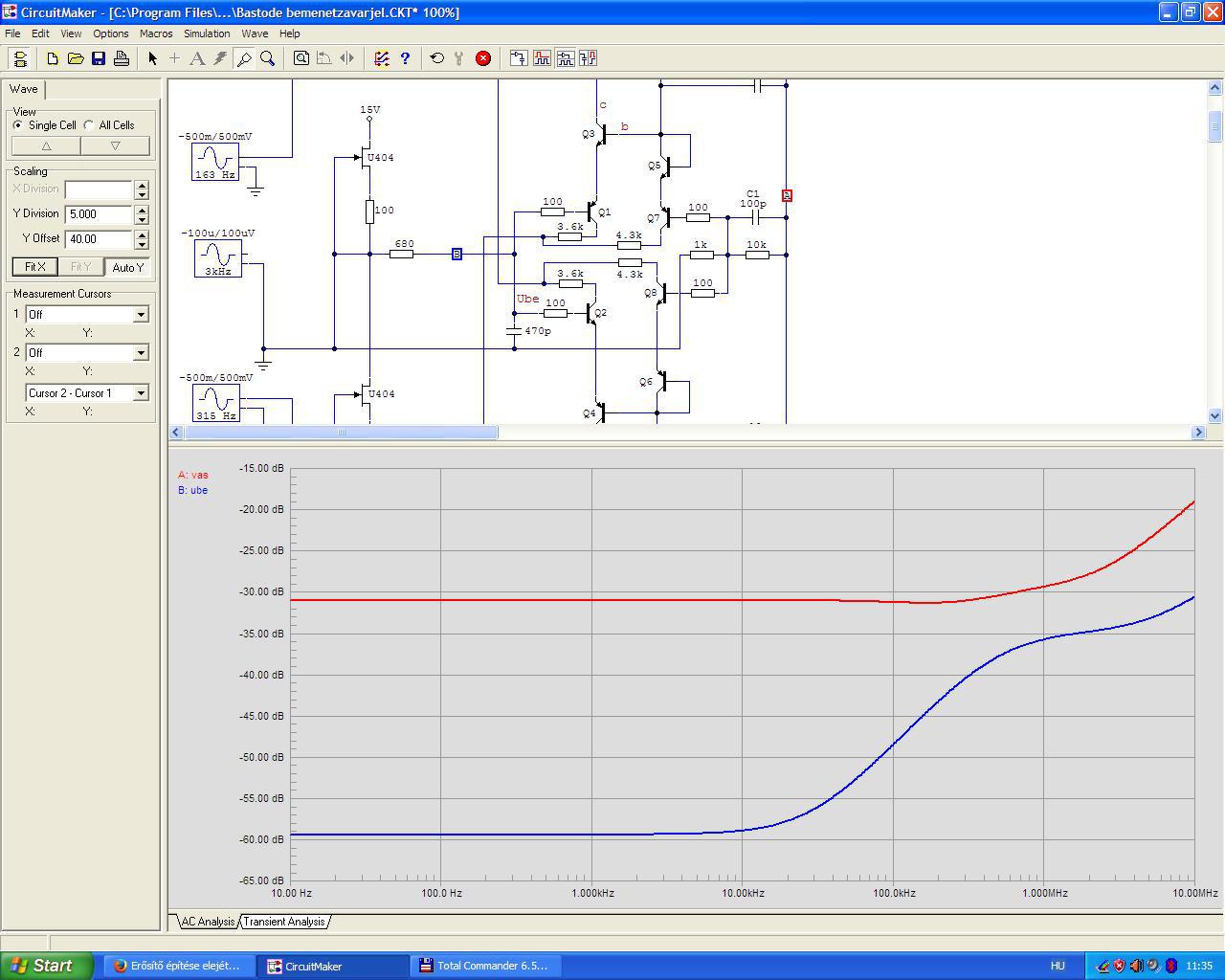Click the schematic vertical scrollbar thumb
Screen dimensions: 1225x980
(x=1215, y=125)
